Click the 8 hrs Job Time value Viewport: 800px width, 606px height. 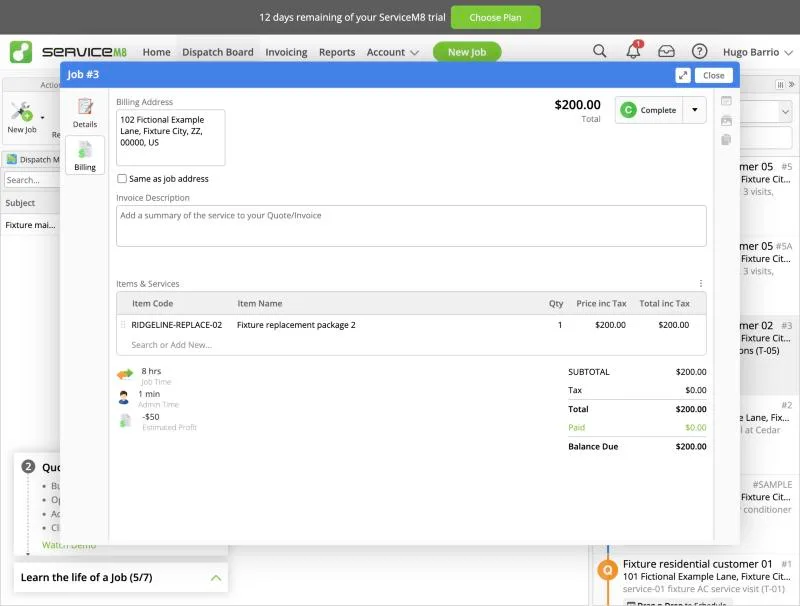tap(151, 371)
